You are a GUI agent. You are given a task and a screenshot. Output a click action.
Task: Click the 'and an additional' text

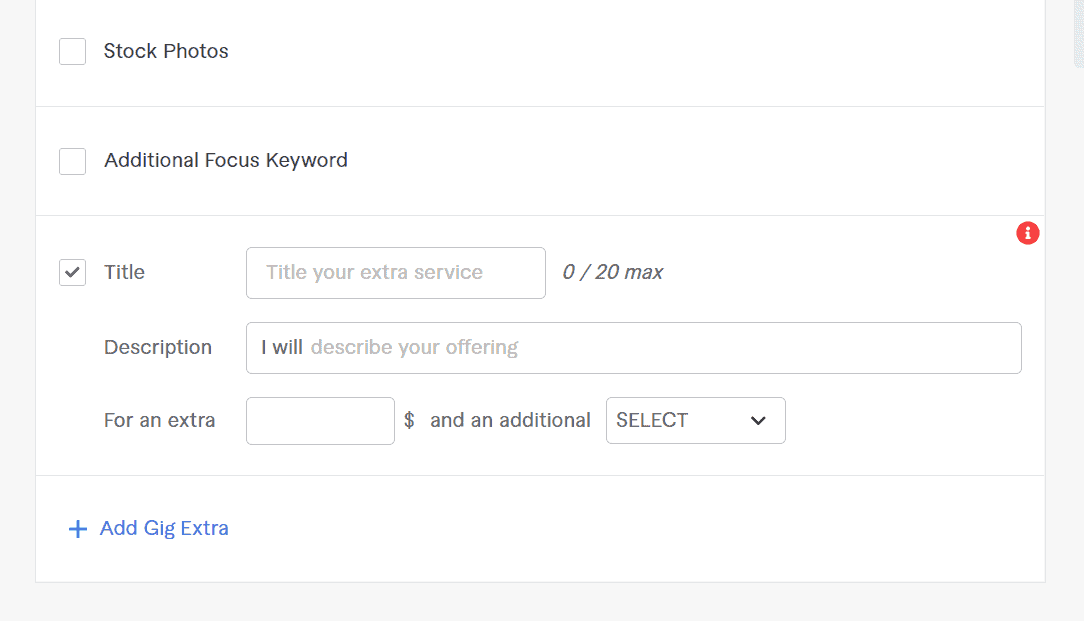pos(510,420)
